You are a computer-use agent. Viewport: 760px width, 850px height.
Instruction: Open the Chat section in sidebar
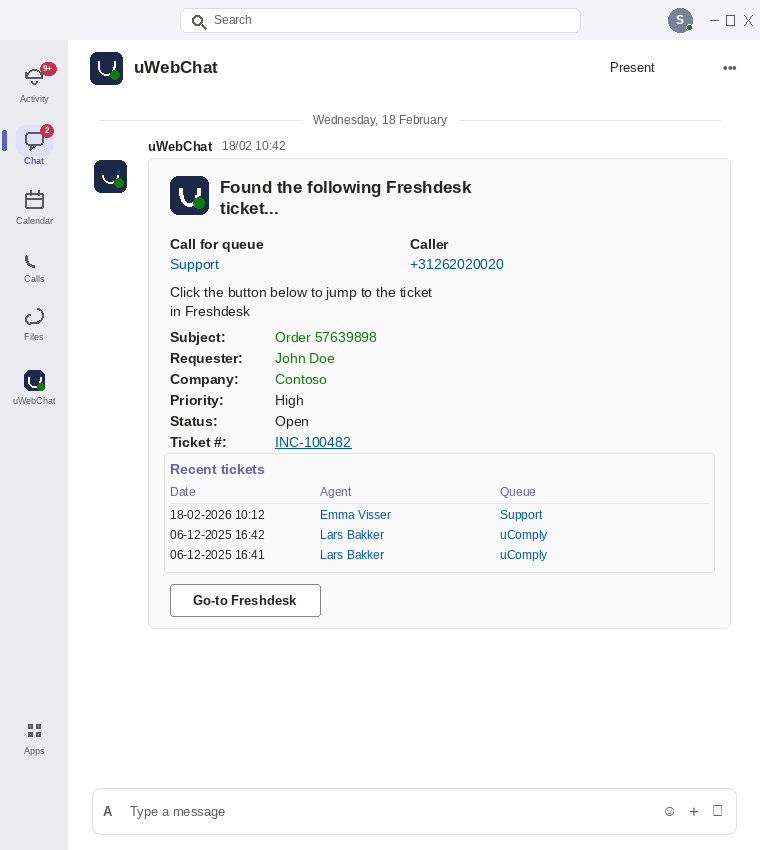point(34,145)
